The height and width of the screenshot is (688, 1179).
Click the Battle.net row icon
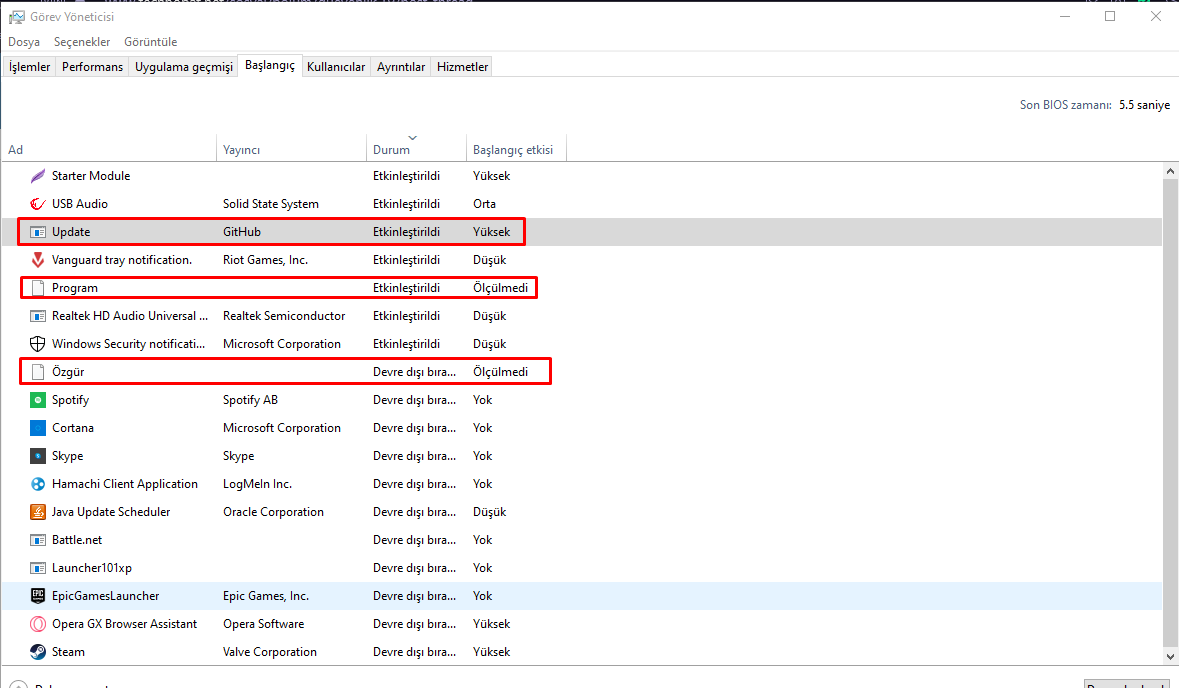pyautogui.click(x=38, y=540)
